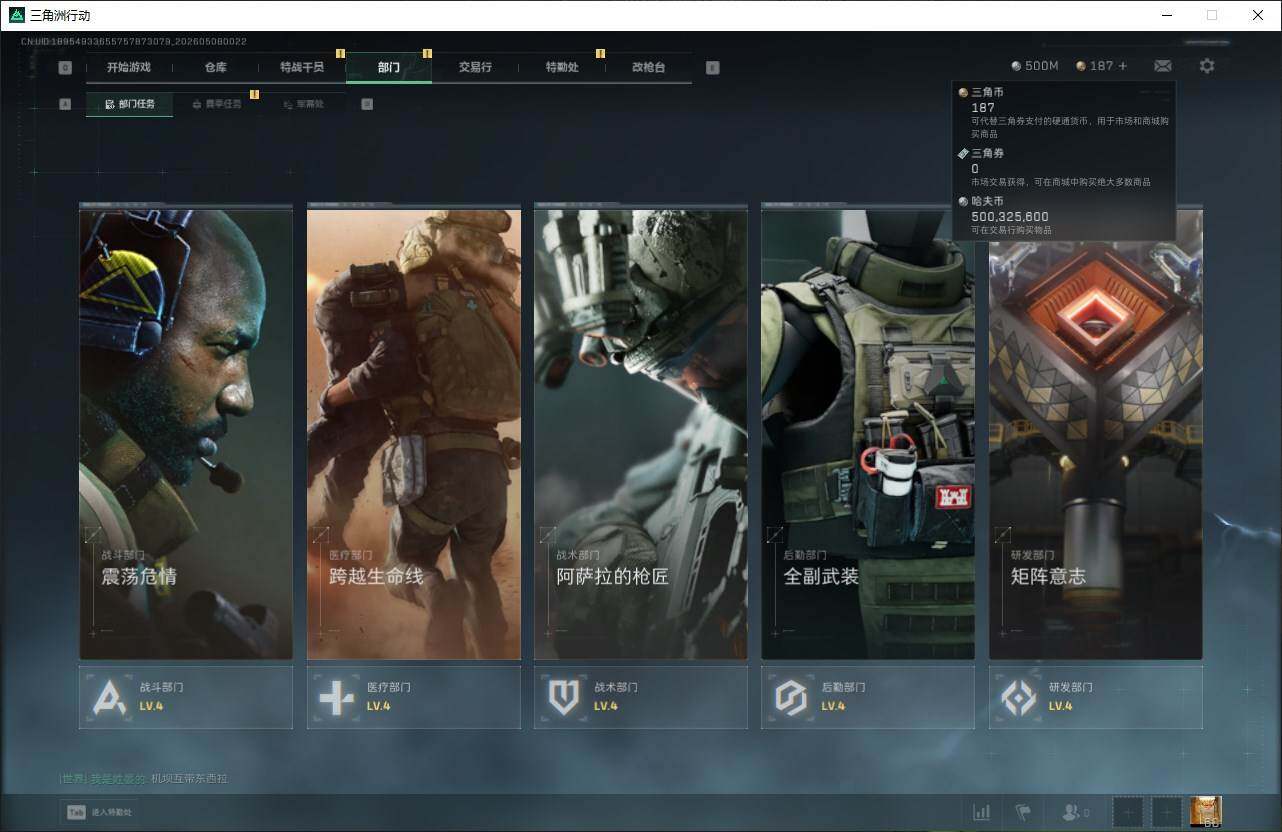The height and width of the screenshot is (832, 1282).
Task: Maximize the 三角洲行动 window
Action: coord(1212,15)
